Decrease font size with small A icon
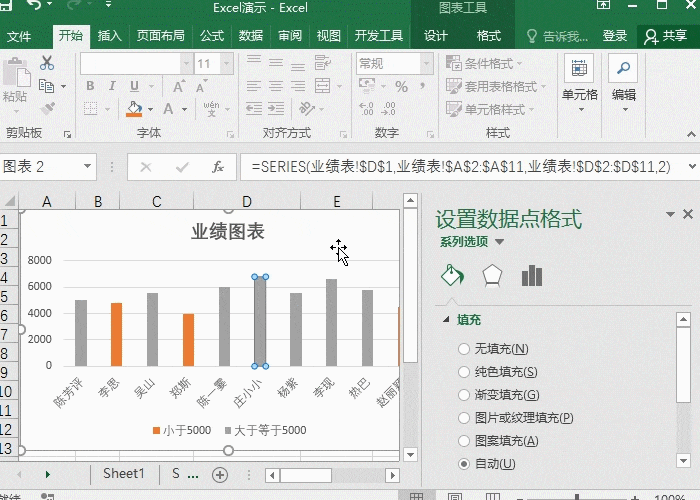The height and width of the screenshot is (500, 700). click(201, 86)
